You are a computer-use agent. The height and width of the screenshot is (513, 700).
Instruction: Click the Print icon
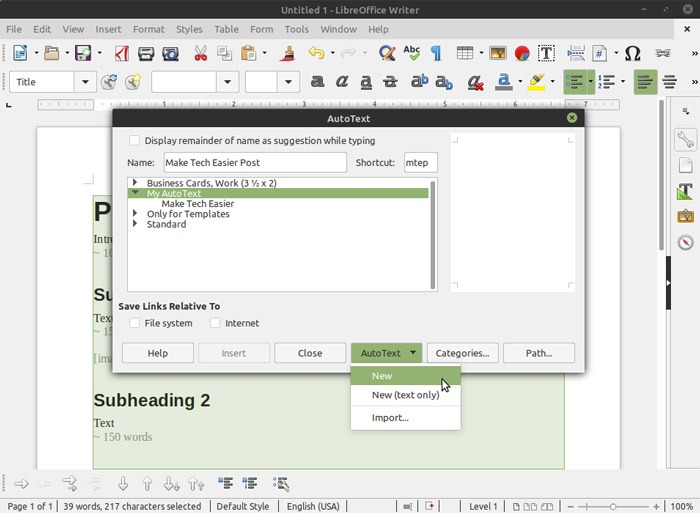146,53
